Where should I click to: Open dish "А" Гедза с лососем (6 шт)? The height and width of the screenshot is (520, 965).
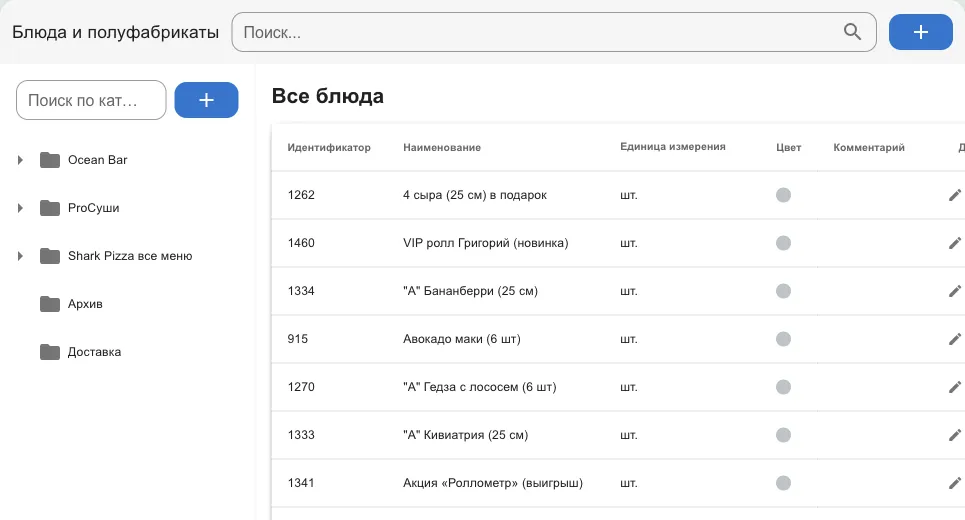(479, 387)
